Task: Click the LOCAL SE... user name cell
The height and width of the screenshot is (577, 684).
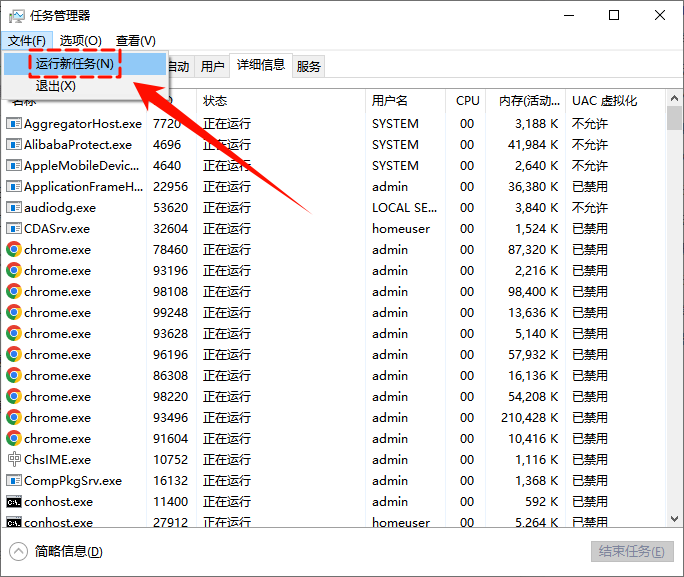Action: (404, 208)
